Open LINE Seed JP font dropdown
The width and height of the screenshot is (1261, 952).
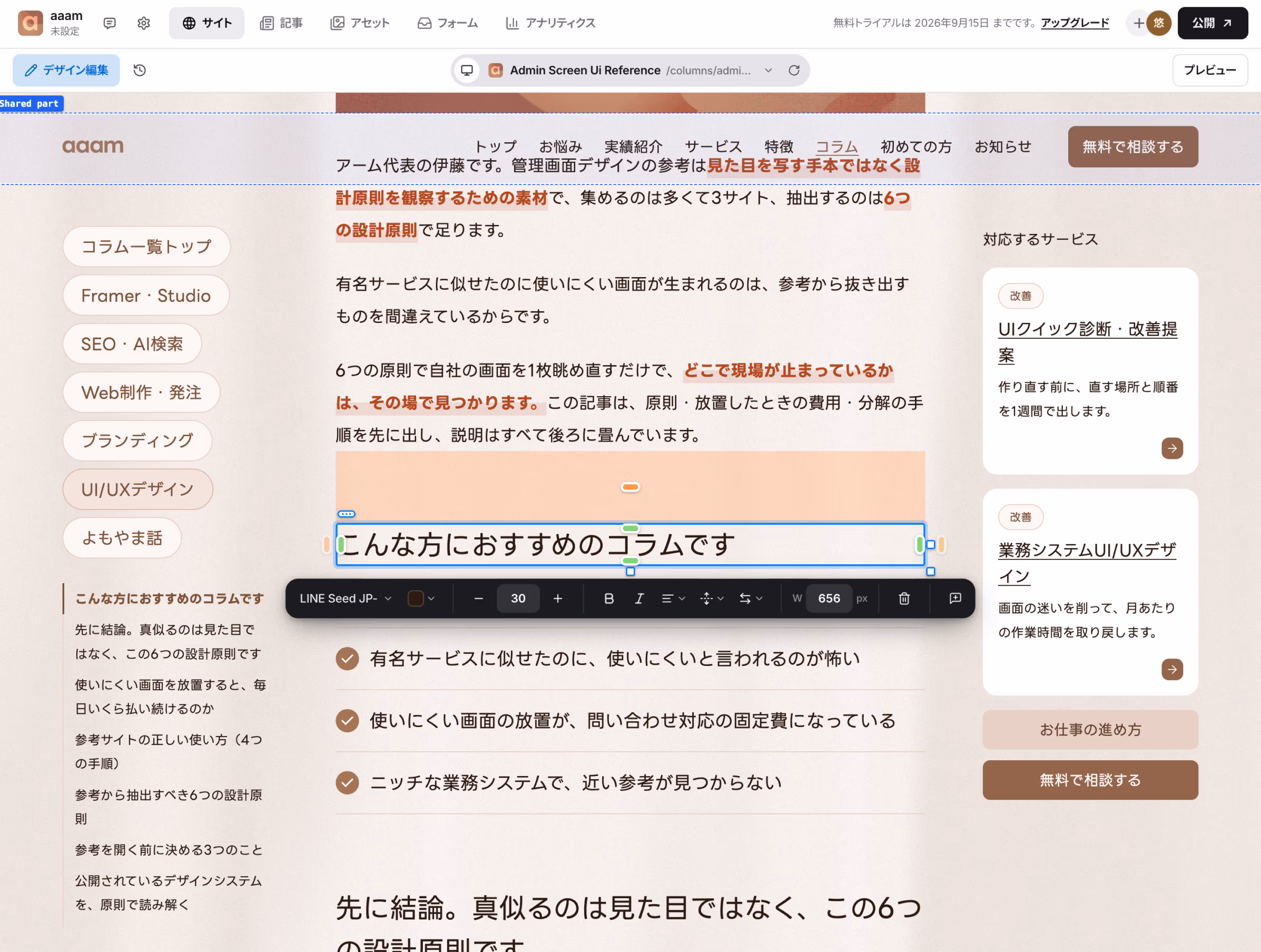[x=346, y=598]
